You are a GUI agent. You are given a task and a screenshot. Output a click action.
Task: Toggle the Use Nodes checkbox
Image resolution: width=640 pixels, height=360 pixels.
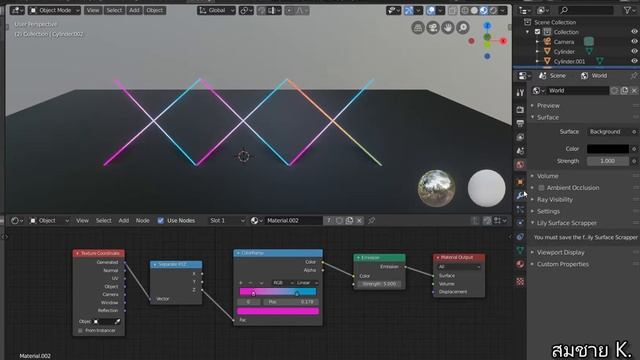click(161, 221)
